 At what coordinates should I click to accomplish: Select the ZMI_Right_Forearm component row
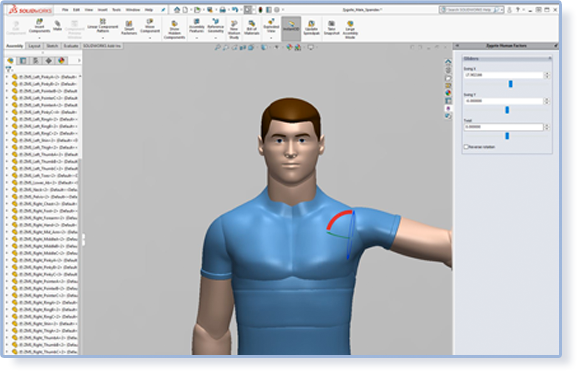click(45, 218)
